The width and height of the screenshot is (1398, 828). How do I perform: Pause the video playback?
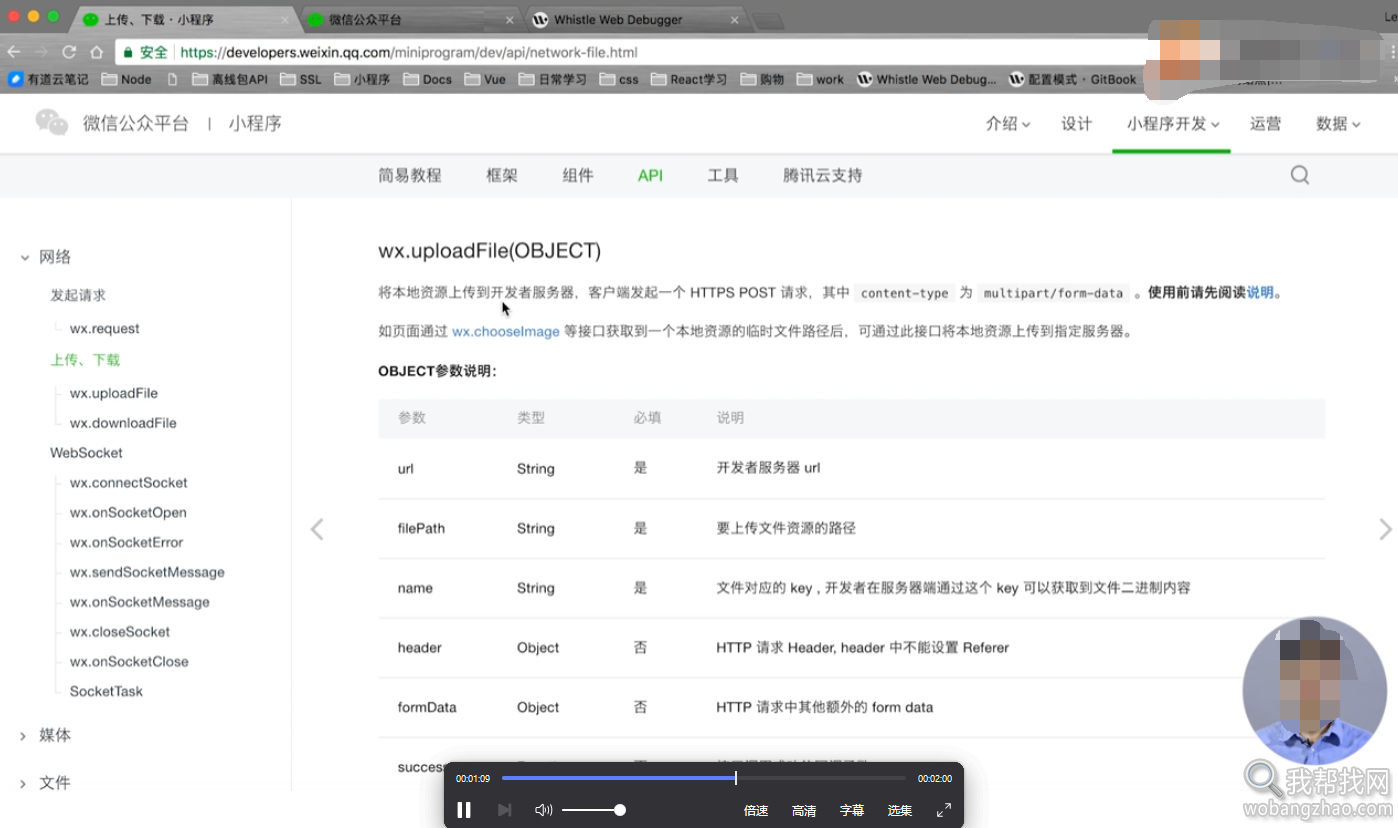(464, 810)
